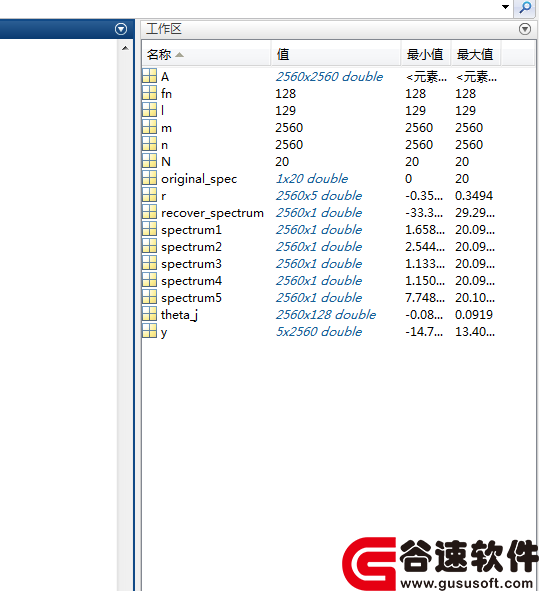Open the dropdown arrow beside search icon
539x591 pixels.
coord(505,7)
